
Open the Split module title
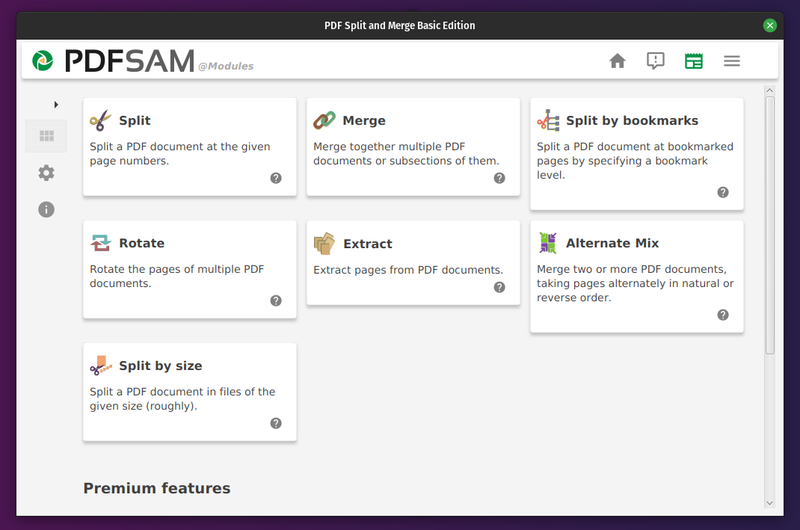pos(135,121)
